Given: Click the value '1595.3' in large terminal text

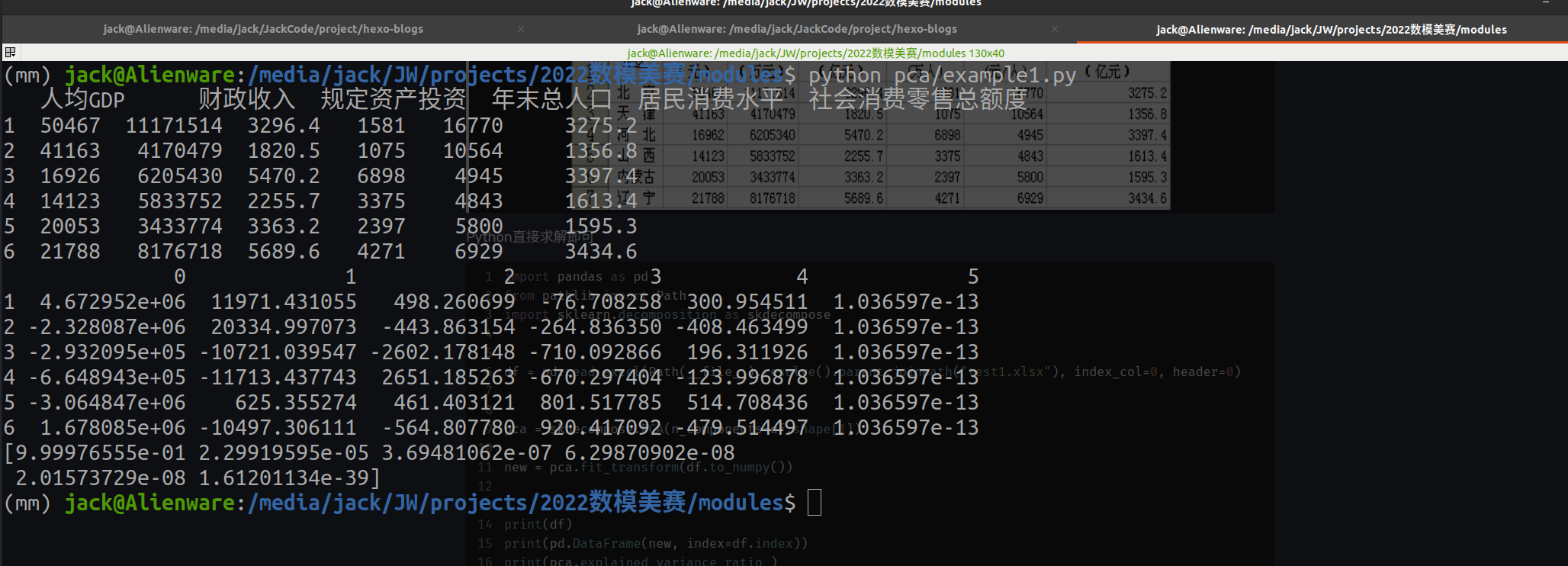Looking at the screenshot, I should coord(601,226).
